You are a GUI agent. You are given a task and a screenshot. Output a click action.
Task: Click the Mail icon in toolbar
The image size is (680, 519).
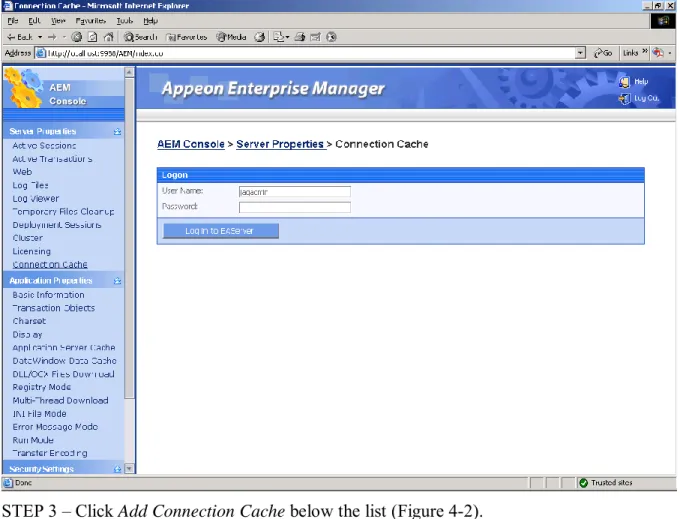(x=278, y=37)
